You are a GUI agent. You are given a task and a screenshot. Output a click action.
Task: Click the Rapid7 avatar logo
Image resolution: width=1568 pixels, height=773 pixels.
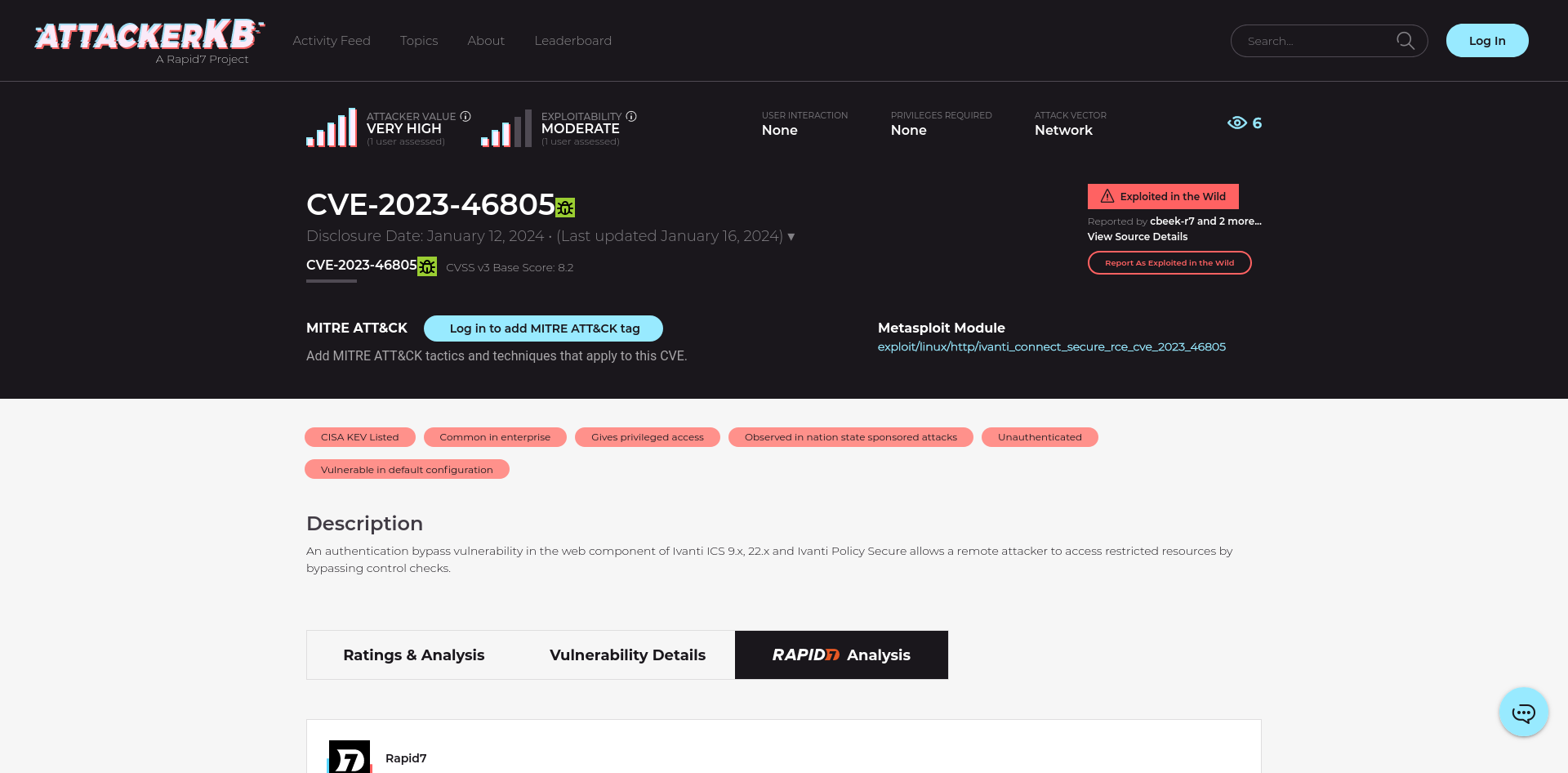pyautogui.click(x=350, y=757)
